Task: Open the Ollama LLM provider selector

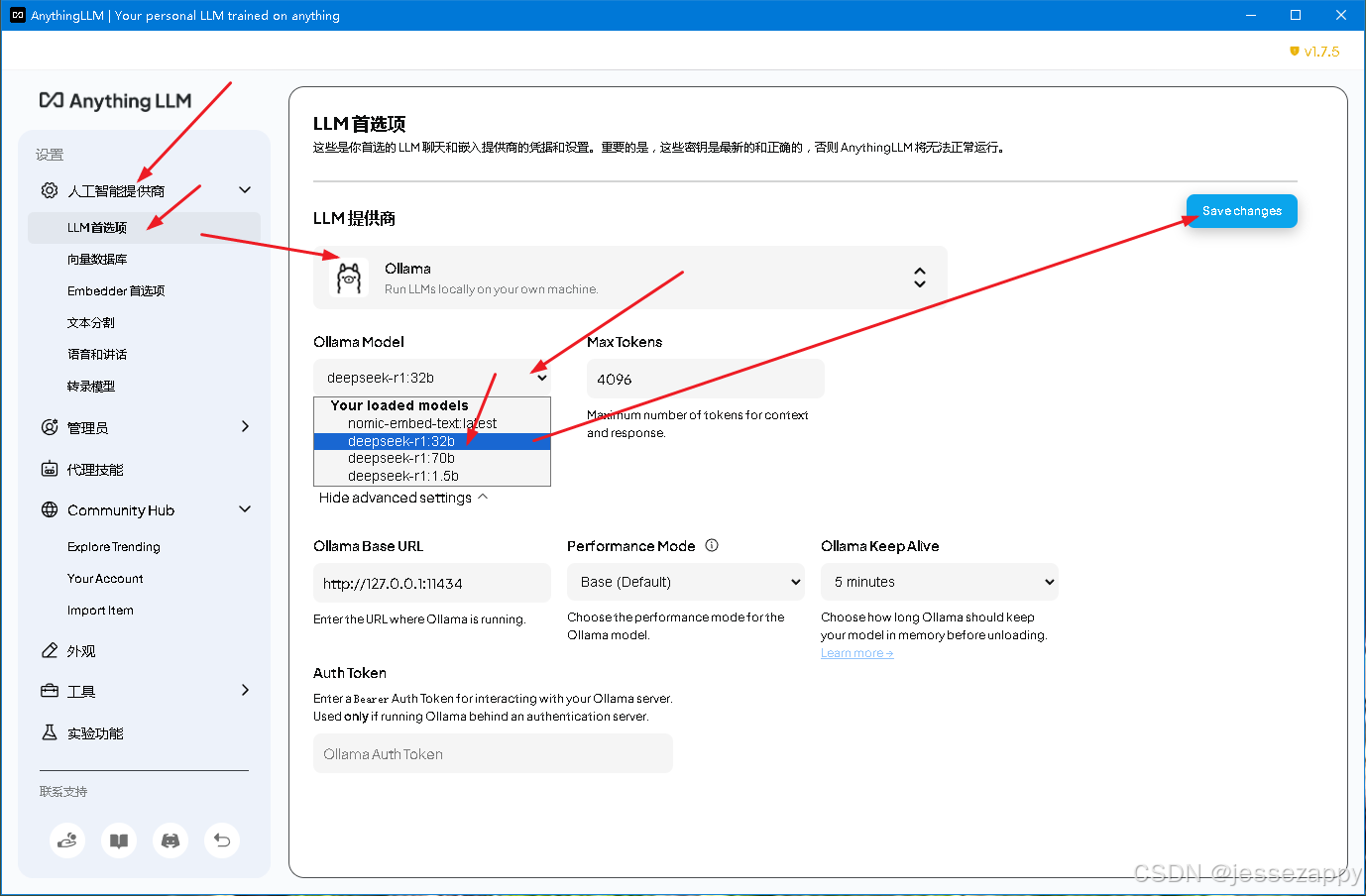Action: 630,278
